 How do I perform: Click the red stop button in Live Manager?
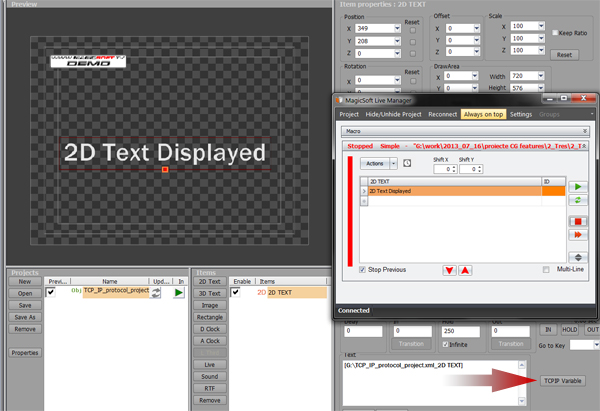pos(578,222)
